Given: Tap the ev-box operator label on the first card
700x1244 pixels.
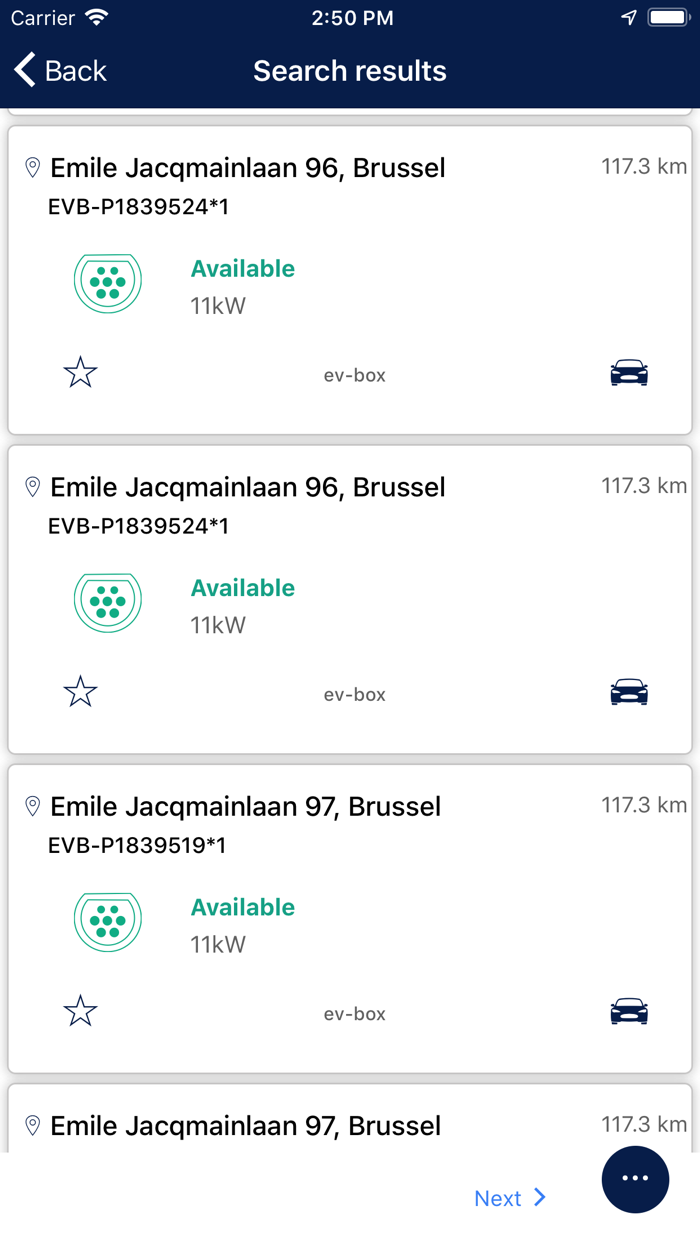Looking at the screenshot, I should pyautogui.click(x=354, y=375).
